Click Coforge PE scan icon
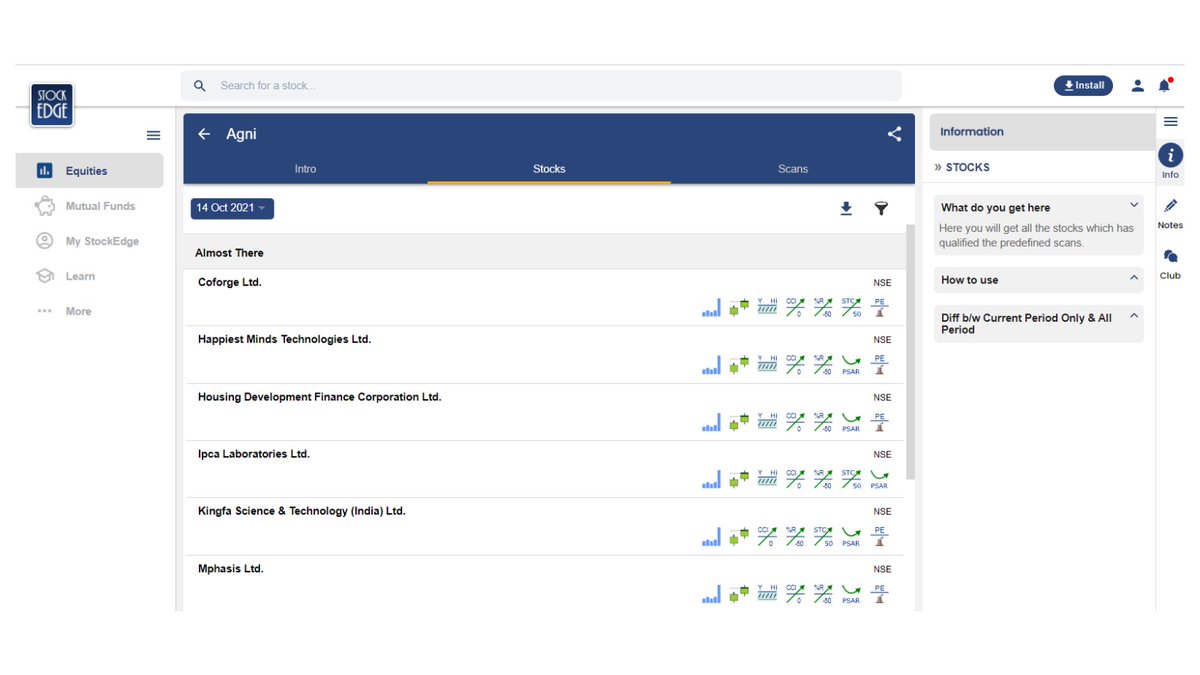The image size is (1200, 675). coord(879,308)
